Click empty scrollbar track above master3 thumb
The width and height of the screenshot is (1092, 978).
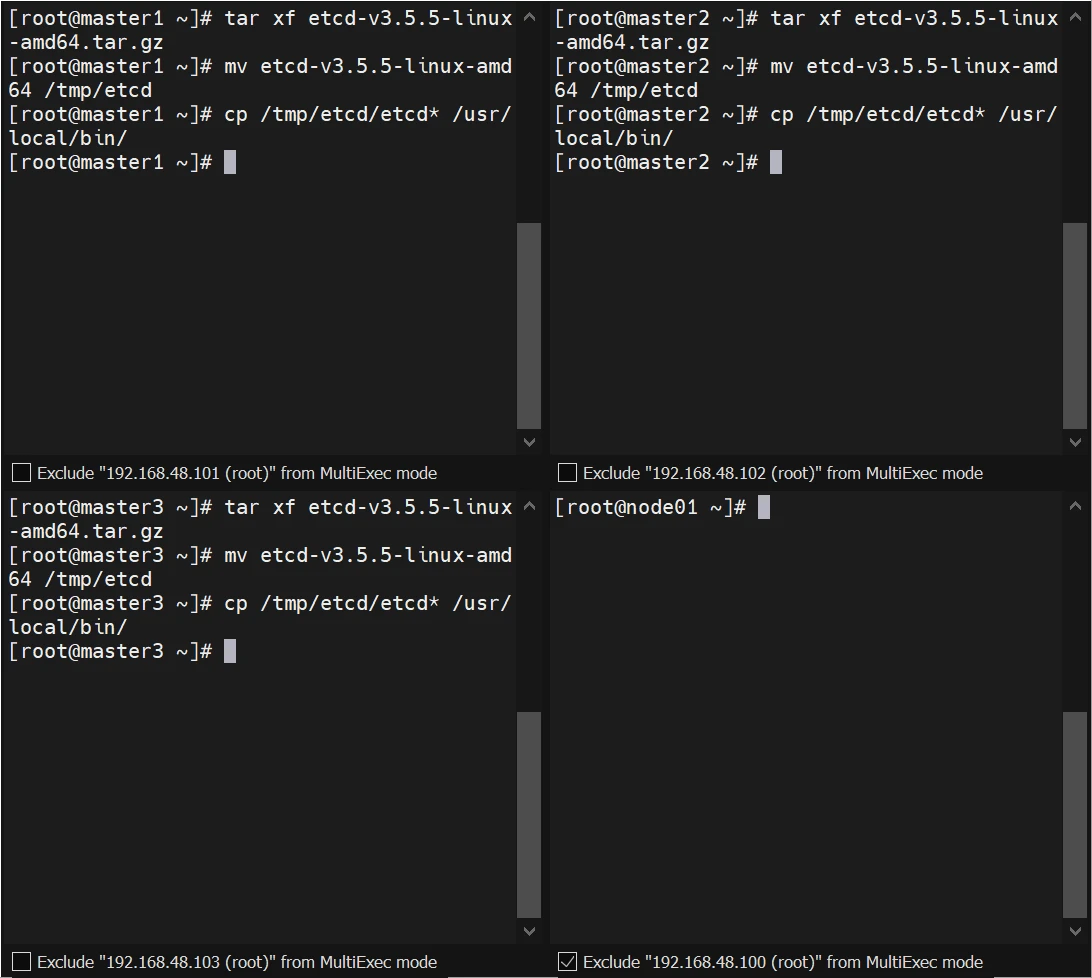pyautogui.click(x=529, y=600)
